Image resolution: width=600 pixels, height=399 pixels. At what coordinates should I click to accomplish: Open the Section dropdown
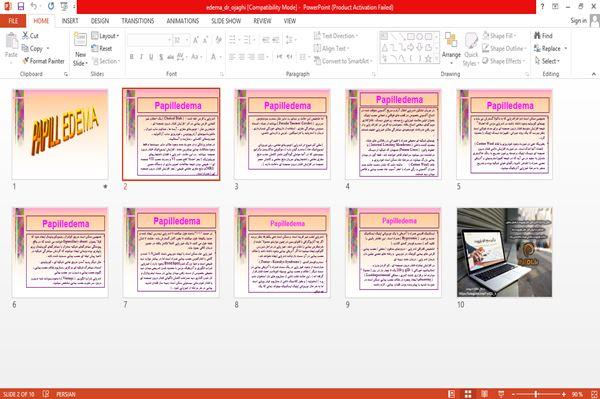click(x=106, y=61)
